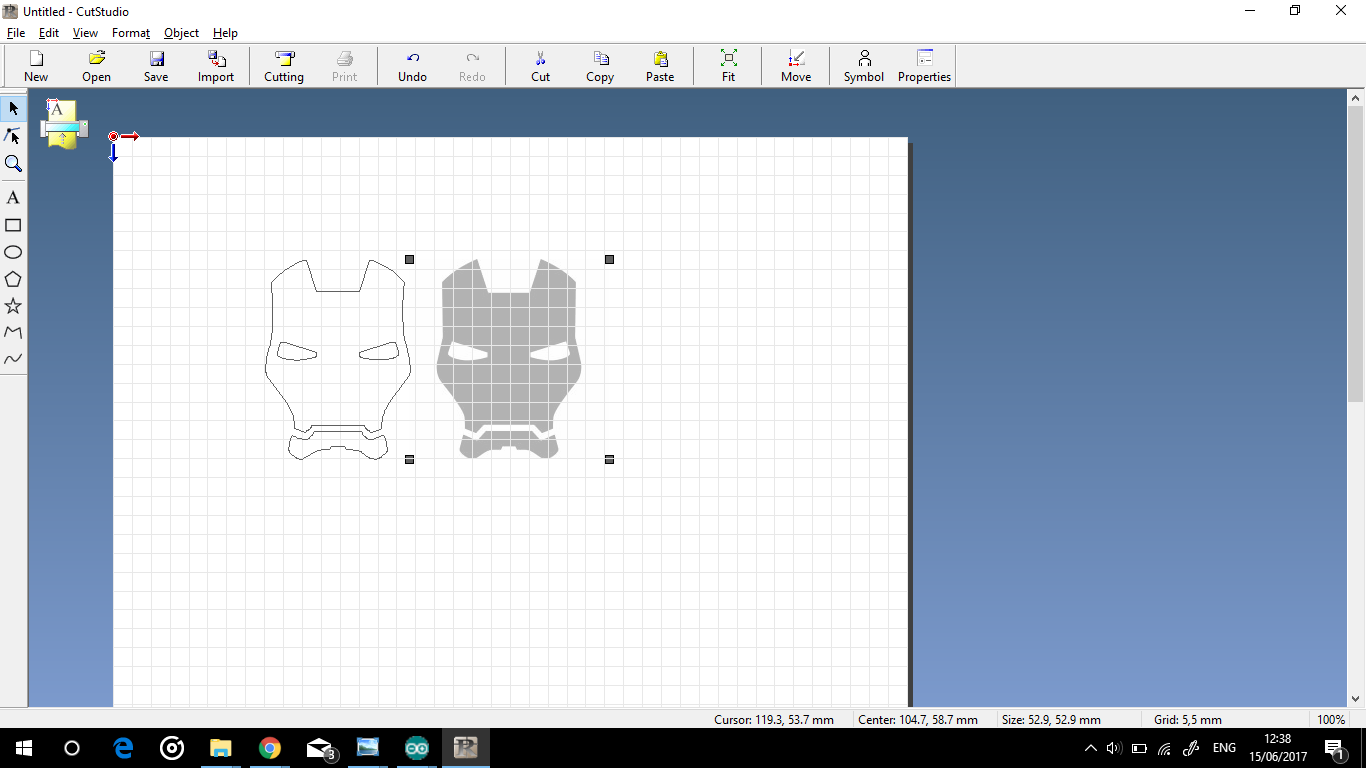Fit the view with the Fit icon
The image size is (1366, 768).
[x=728, y=66]
